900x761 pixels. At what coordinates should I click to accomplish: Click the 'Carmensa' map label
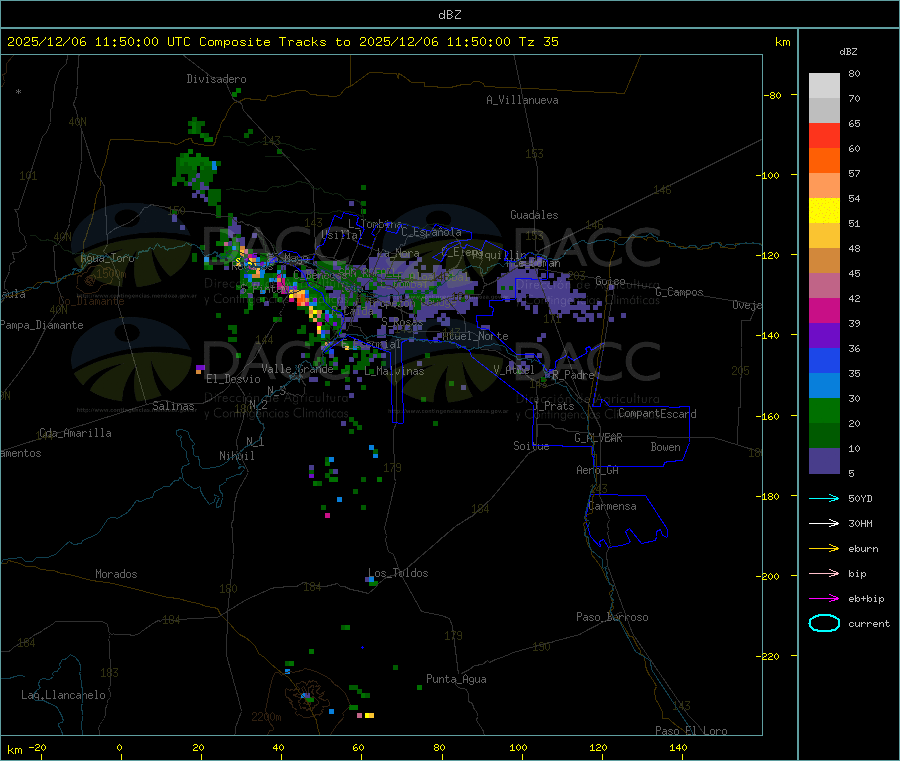[x=612, y=506]
